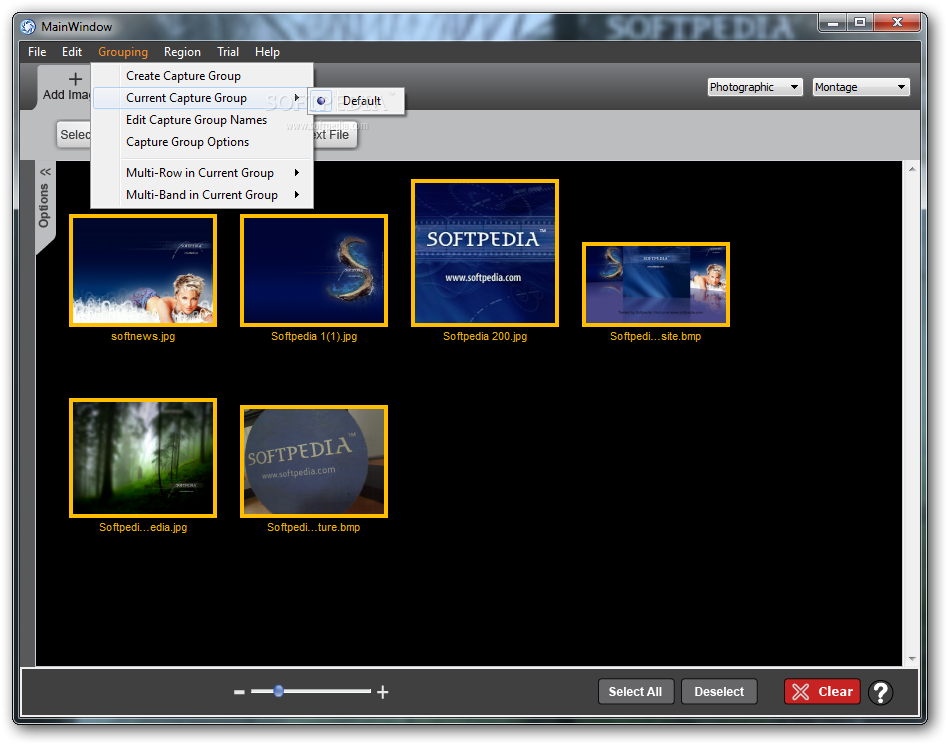Screen dimensions: 948x745
Task: Open Capture Group Options
Action: click(x=202, y=142)
